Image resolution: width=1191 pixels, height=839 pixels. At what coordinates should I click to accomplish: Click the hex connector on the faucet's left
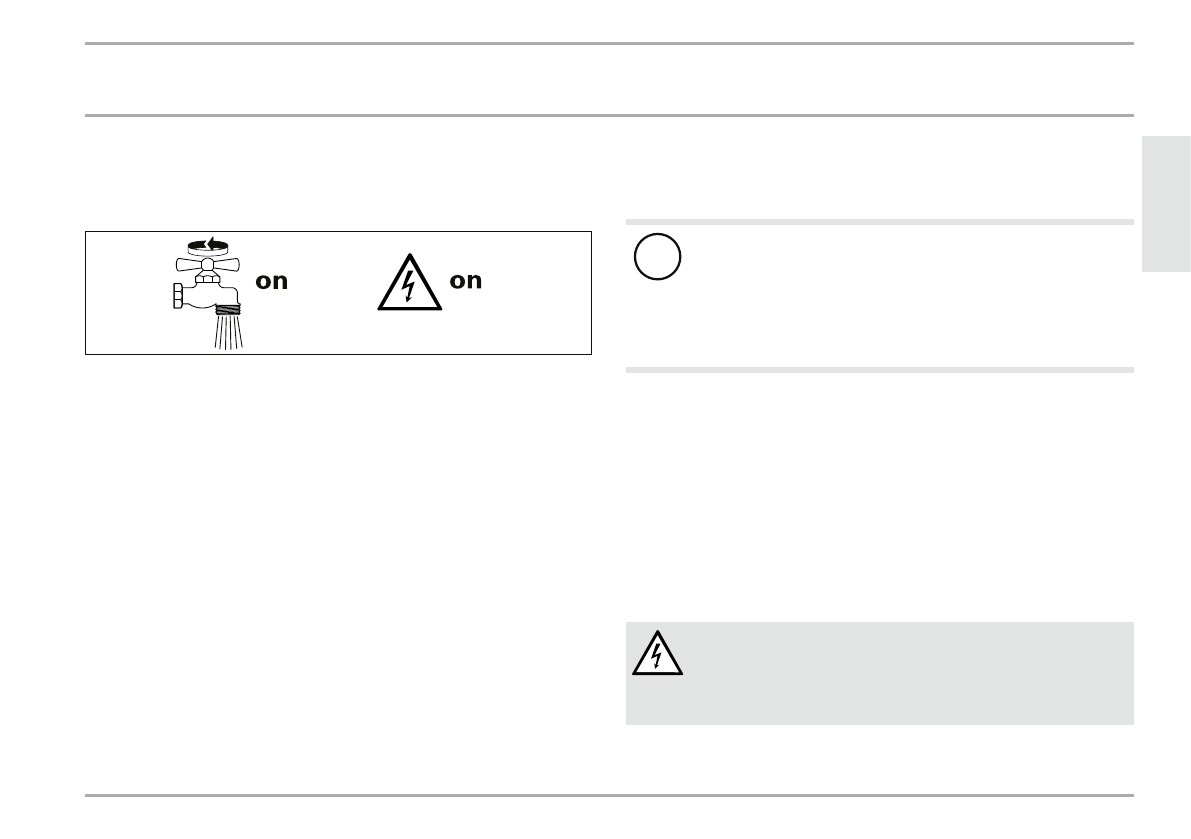[178, 297]
